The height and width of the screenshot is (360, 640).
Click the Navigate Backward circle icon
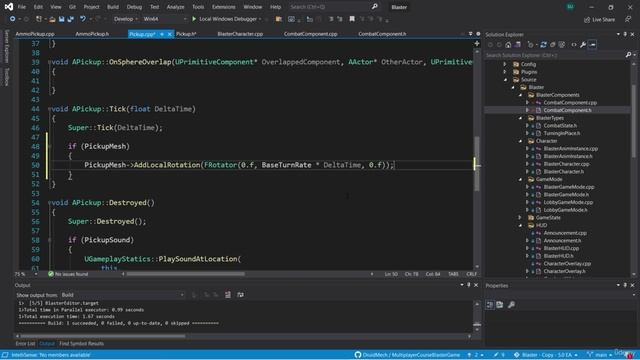pos(12,19)
